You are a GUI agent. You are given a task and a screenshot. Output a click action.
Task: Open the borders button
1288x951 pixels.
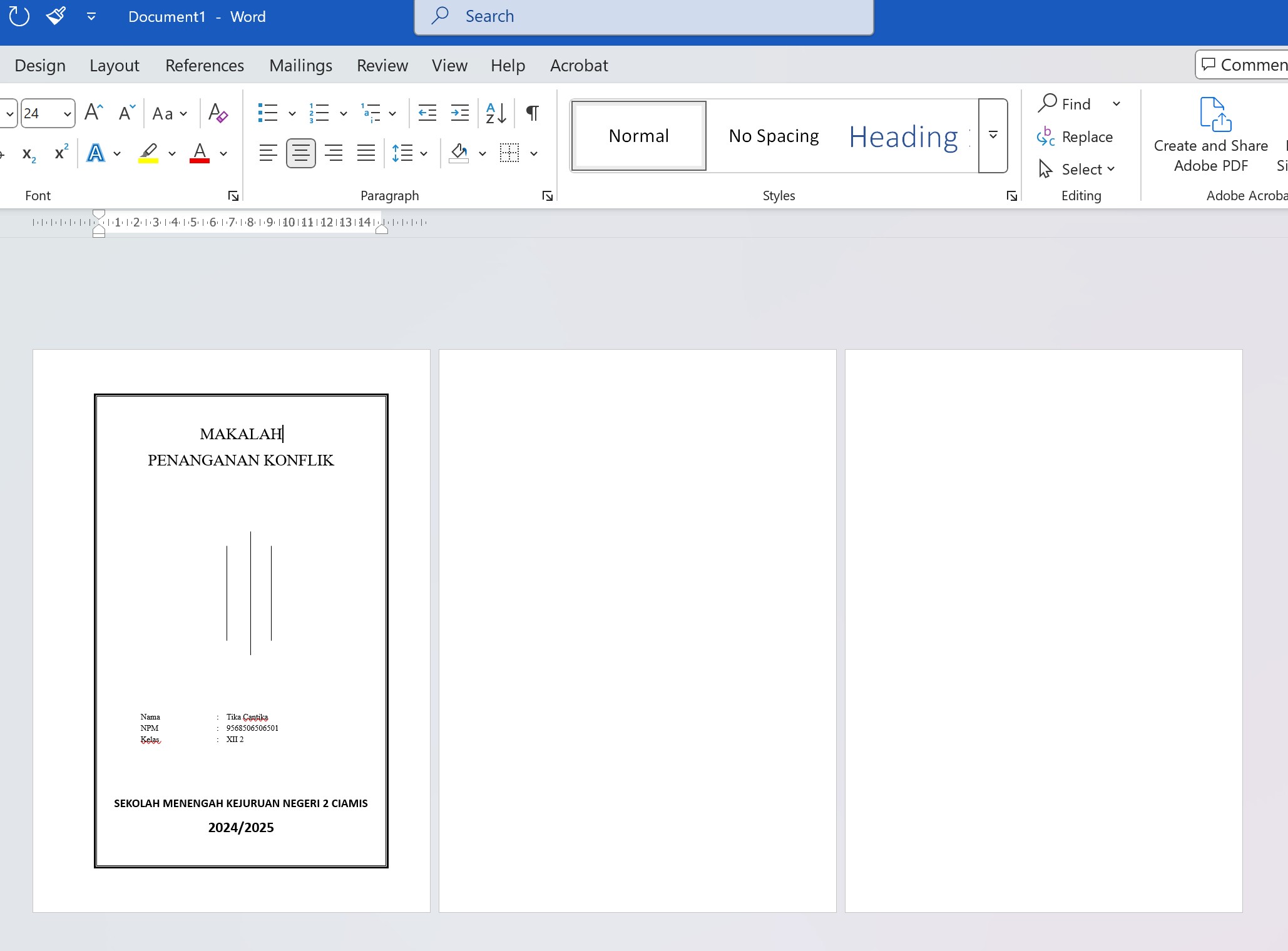tap(509, 153)
